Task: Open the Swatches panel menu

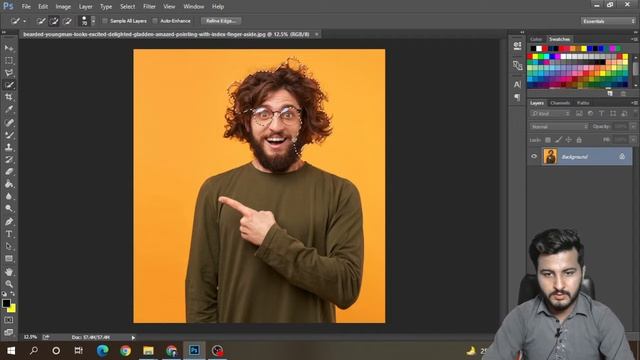Action: [x=634, y=39]
